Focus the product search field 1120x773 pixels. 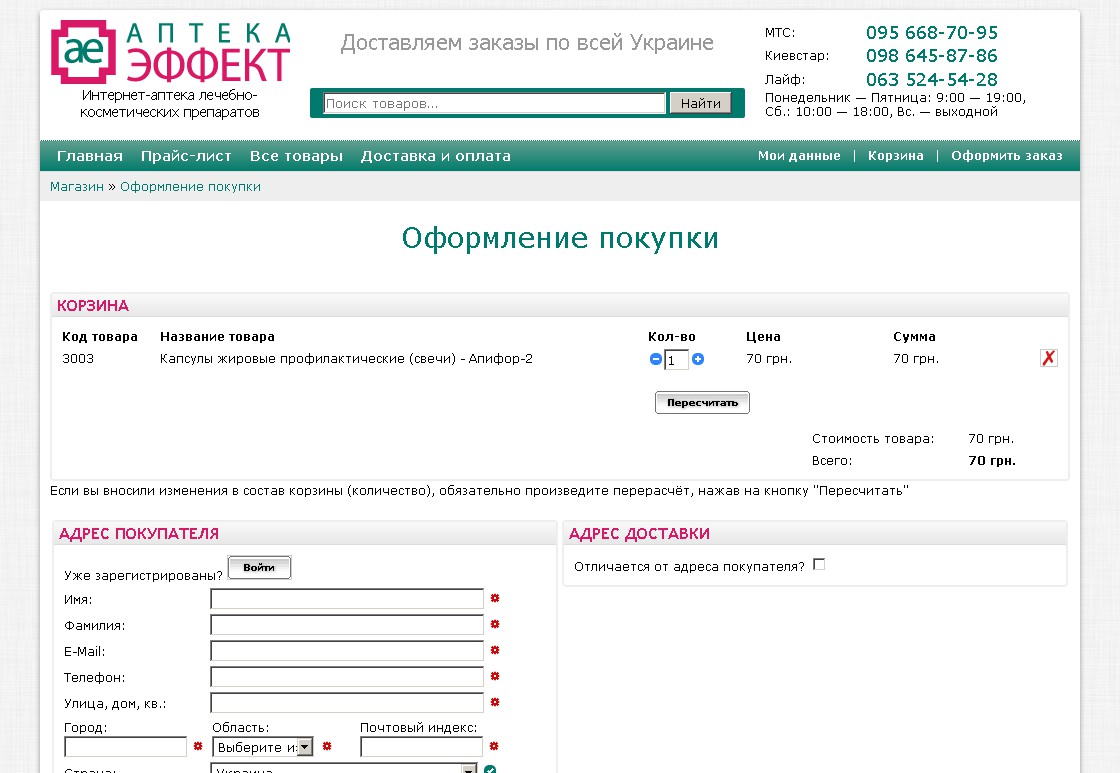494,103
